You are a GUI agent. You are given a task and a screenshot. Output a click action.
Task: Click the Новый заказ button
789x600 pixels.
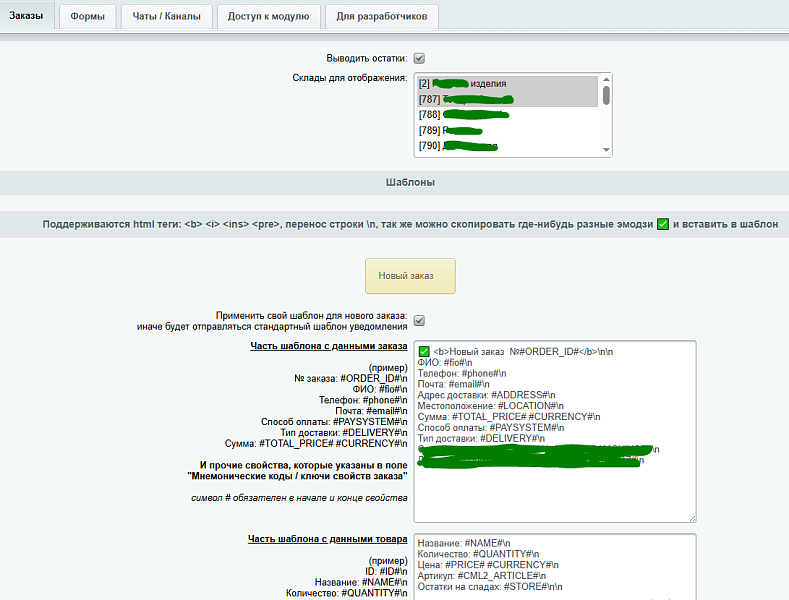coord(410,276)
